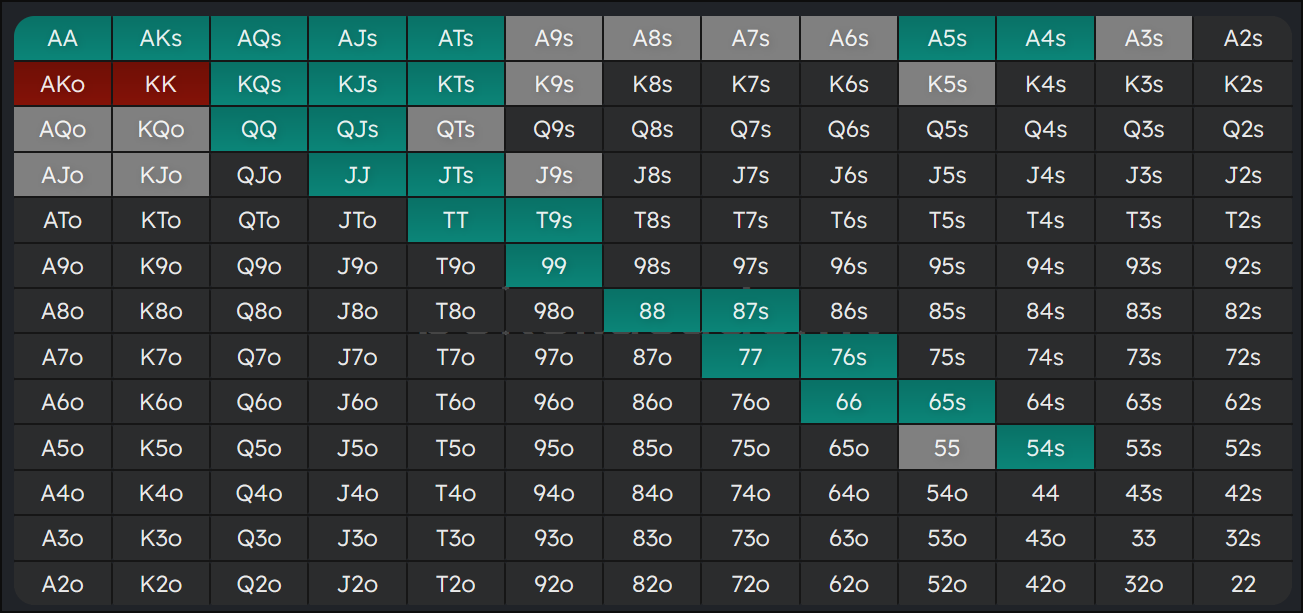Select the A2s cell
Viewport: 1303px width, 613px height.
(1242, 39)
